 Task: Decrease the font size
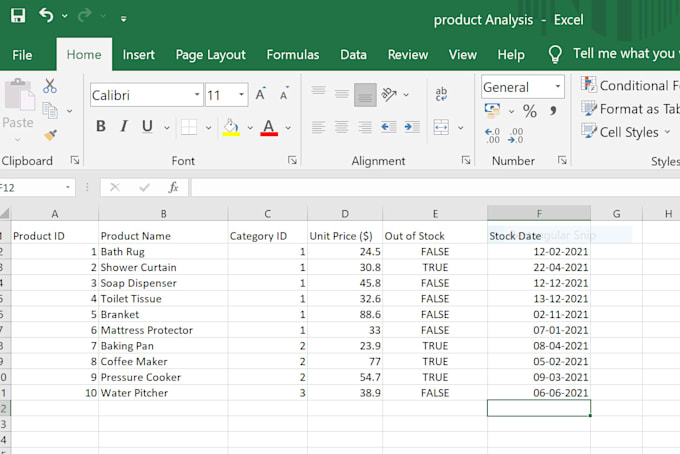pos(284,94)
